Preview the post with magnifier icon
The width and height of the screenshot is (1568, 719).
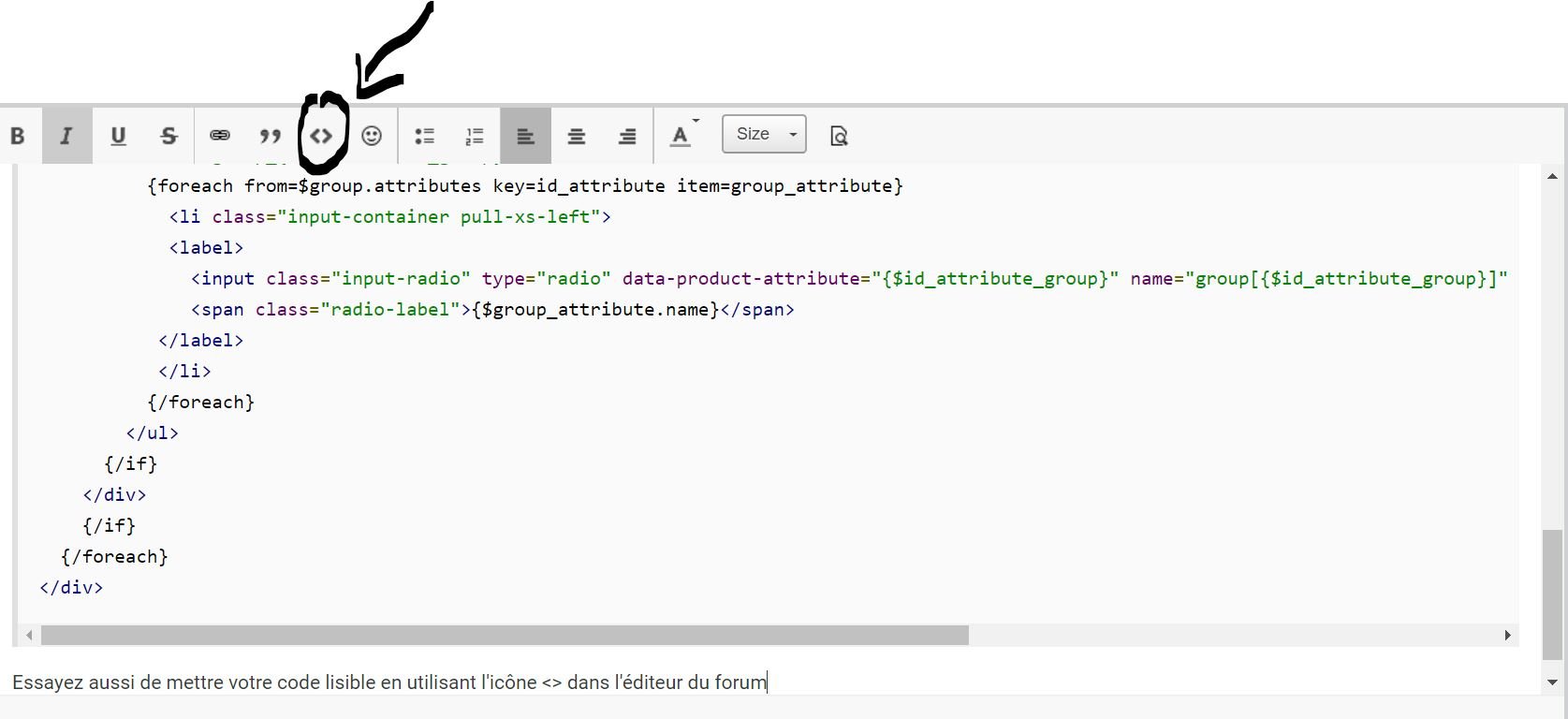point(839,136)
